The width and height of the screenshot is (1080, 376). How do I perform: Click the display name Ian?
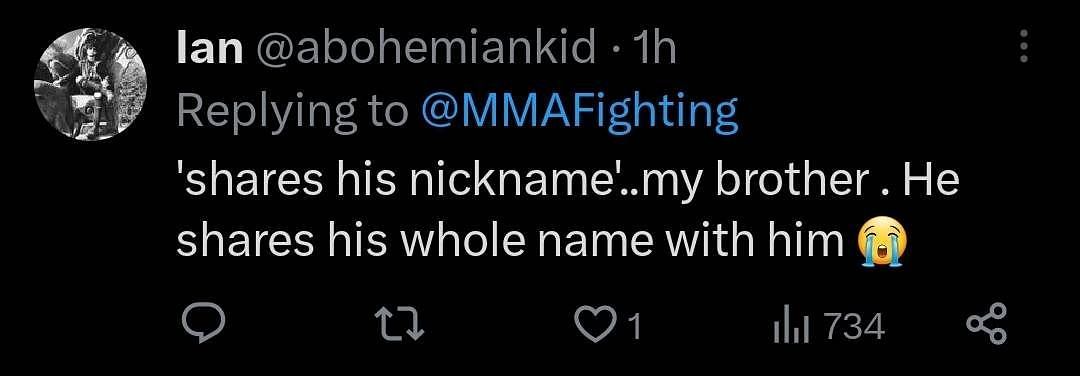pos(210,49)
